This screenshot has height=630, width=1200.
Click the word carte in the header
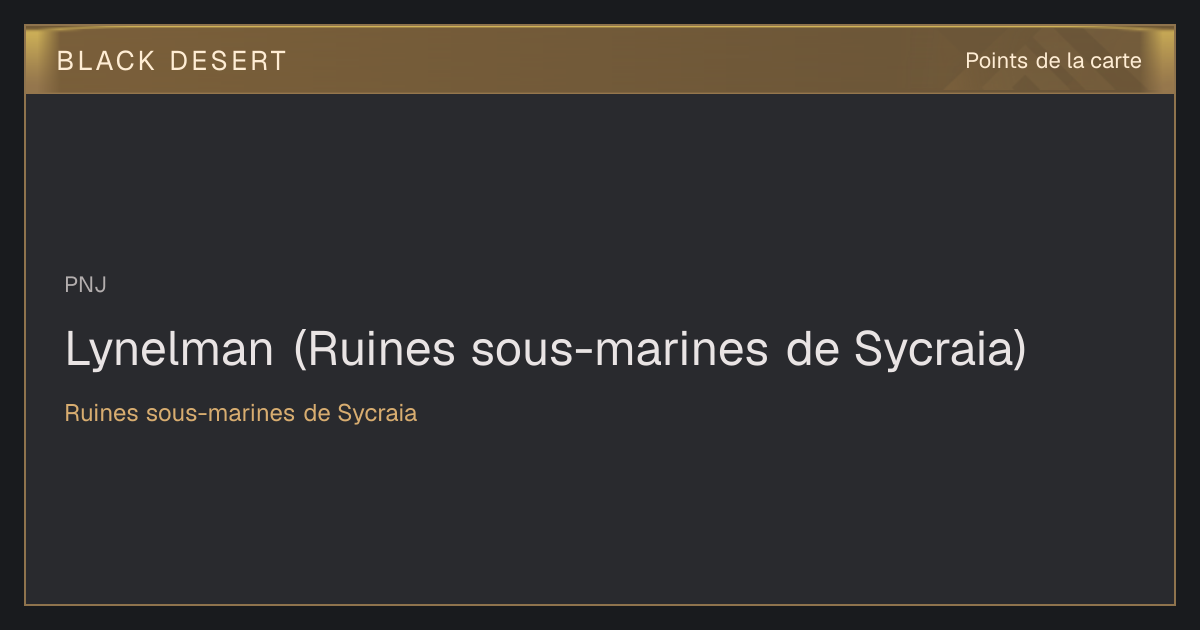[1117, 61]
